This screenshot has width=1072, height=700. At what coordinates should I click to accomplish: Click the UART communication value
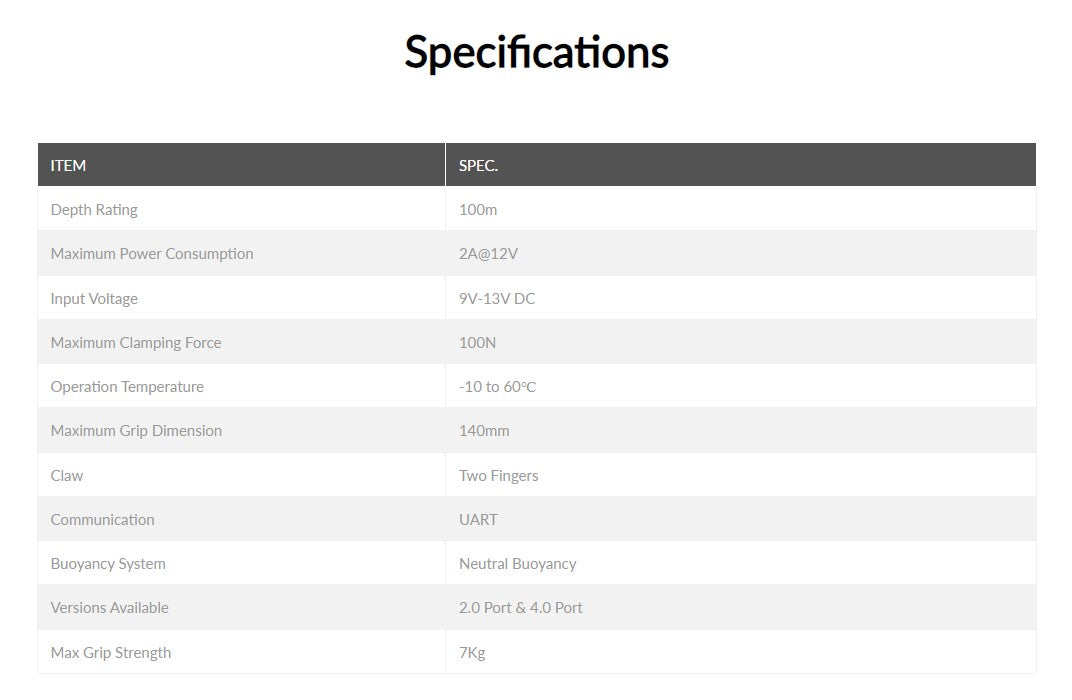click(x=478, y=520)
